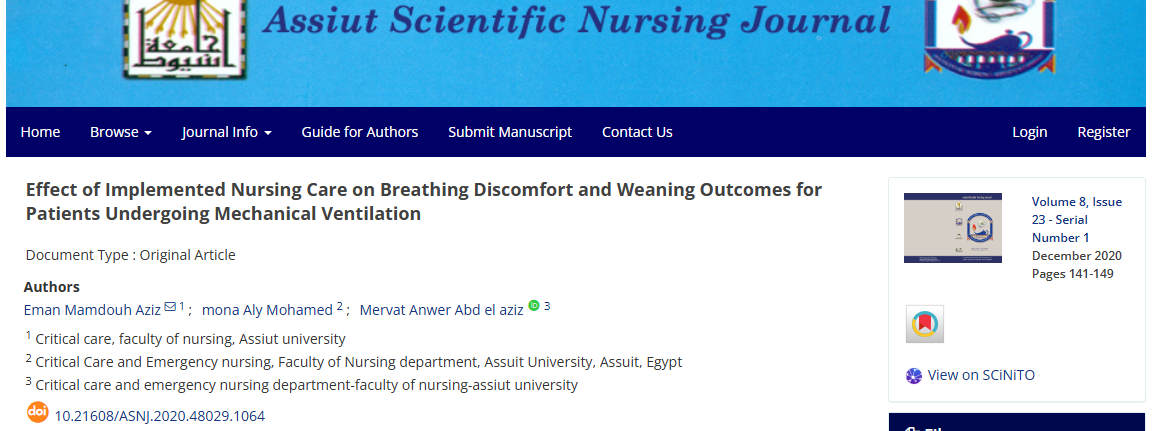Open the green ORCID icon beside Mervat Anwer
This screenshot has height=431, width=1154.
click(534, 305)
